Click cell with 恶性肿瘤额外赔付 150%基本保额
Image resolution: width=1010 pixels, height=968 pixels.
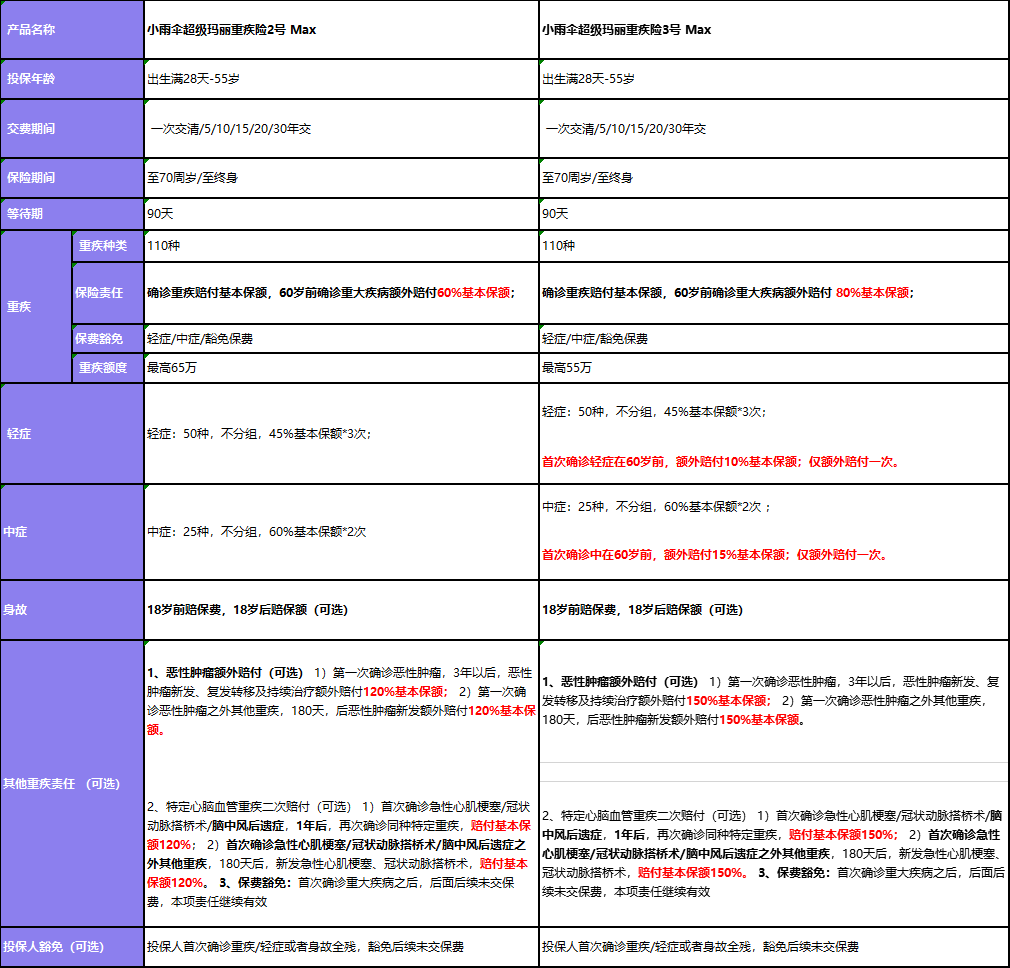tap(774, 701)
